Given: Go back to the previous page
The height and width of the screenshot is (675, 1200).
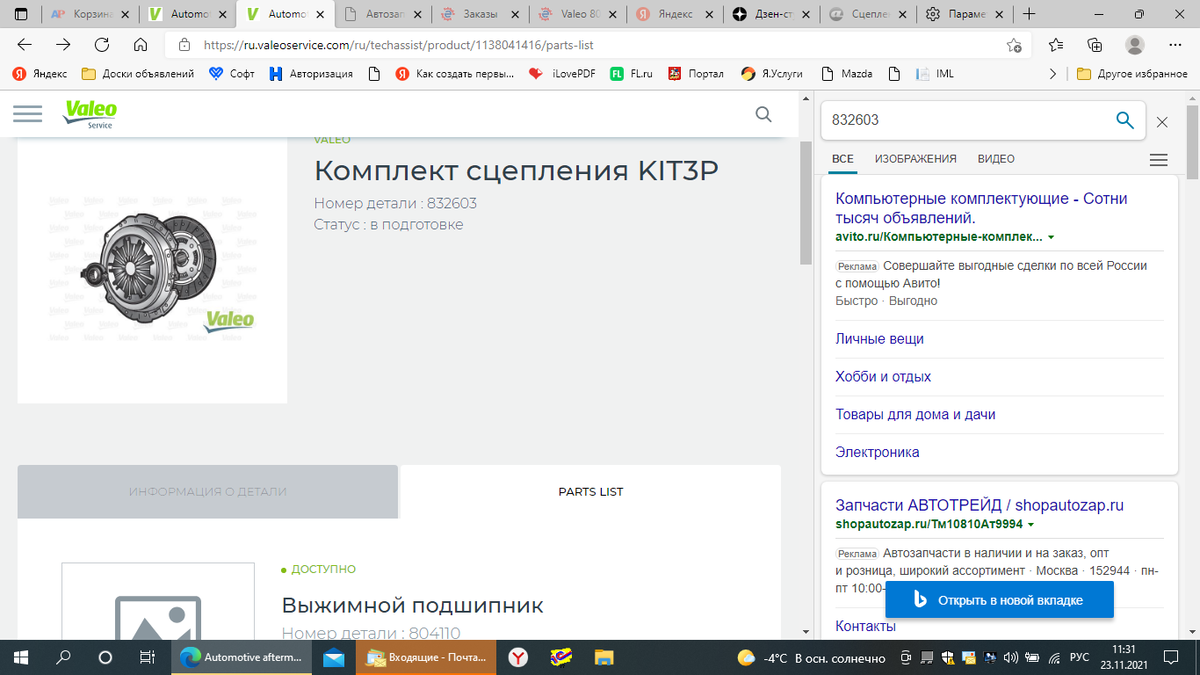Looking at the screenshot, I should pos(25,45).
